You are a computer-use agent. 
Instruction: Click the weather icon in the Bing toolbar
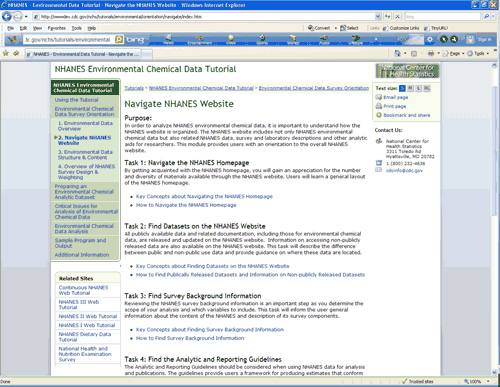tap(410, 40)
